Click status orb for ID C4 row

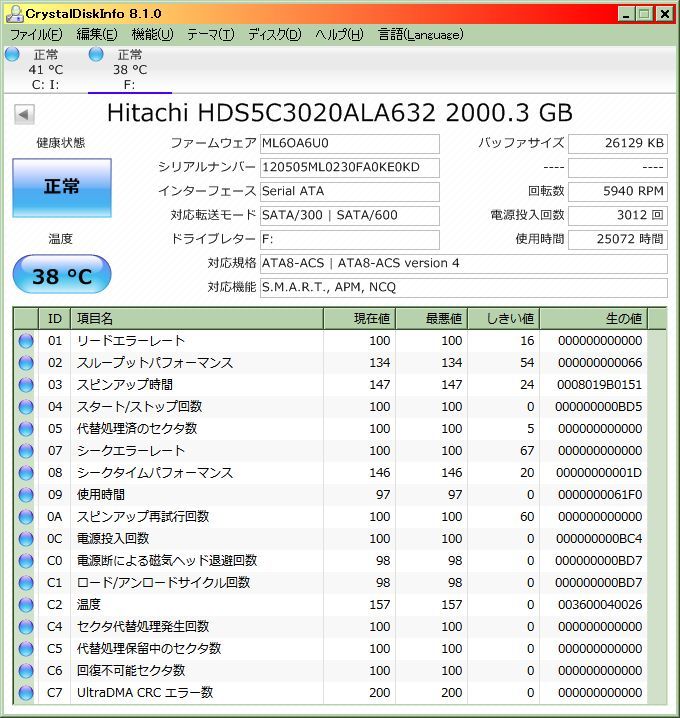tap(26, 626)
